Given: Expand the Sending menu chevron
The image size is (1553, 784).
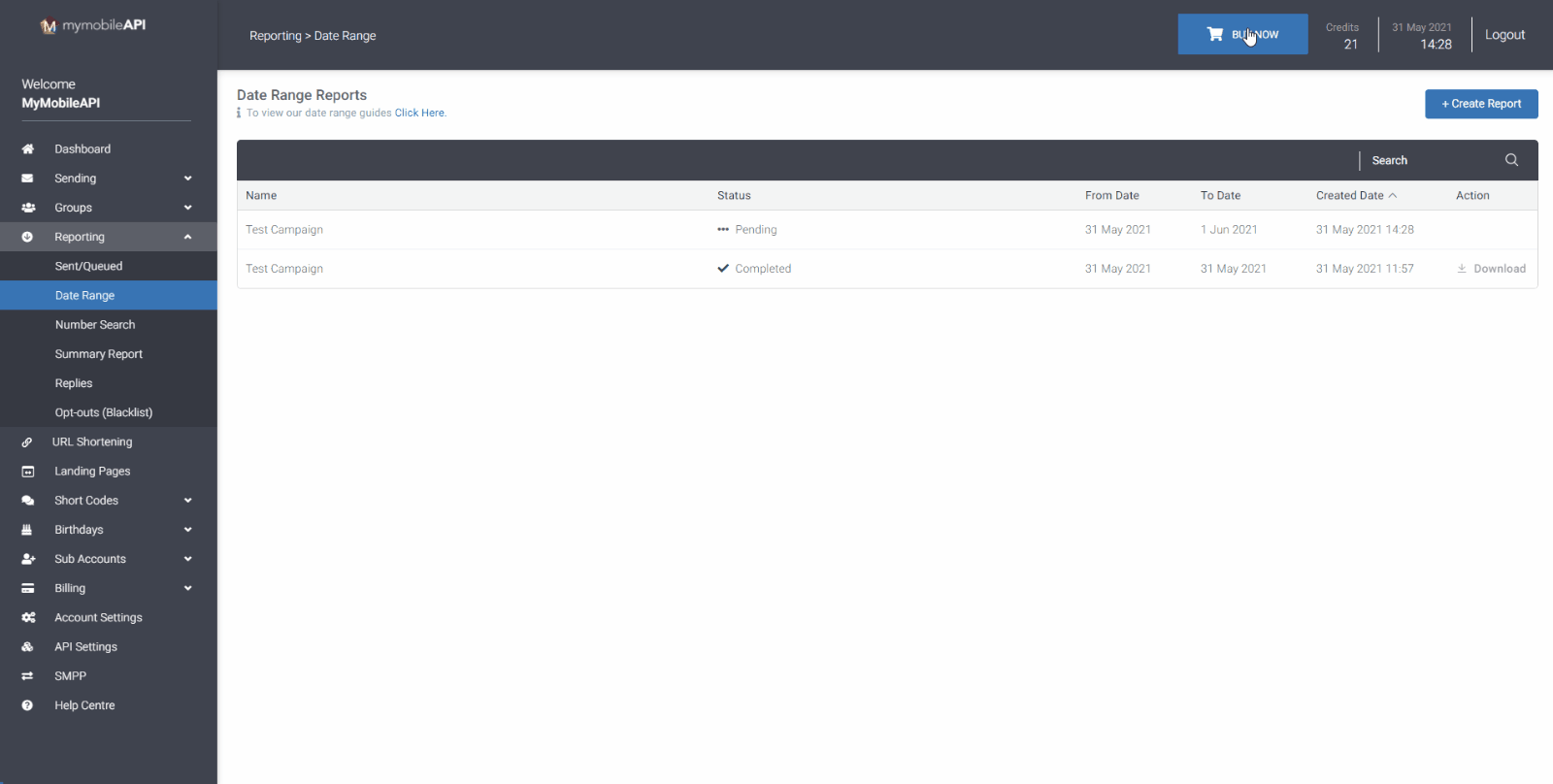Looking at the screenshot, I should (x=187, y=179).
